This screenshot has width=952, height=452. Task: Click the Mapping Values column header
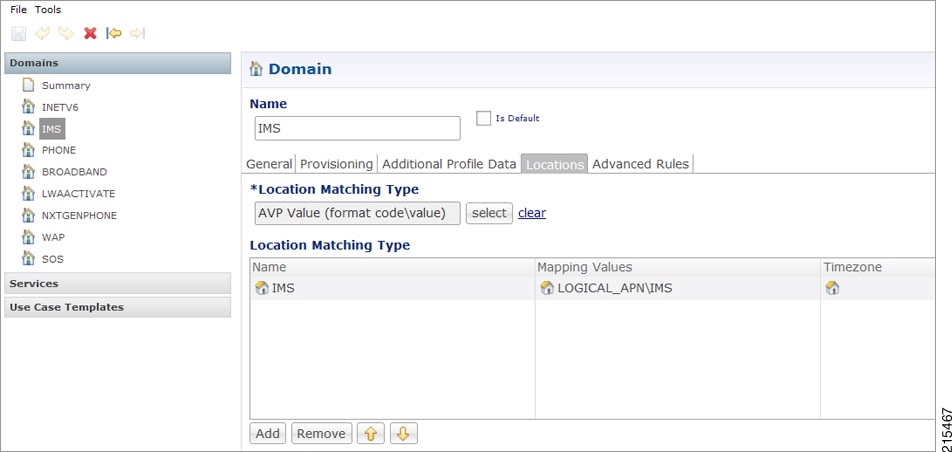tap(678, 267)
